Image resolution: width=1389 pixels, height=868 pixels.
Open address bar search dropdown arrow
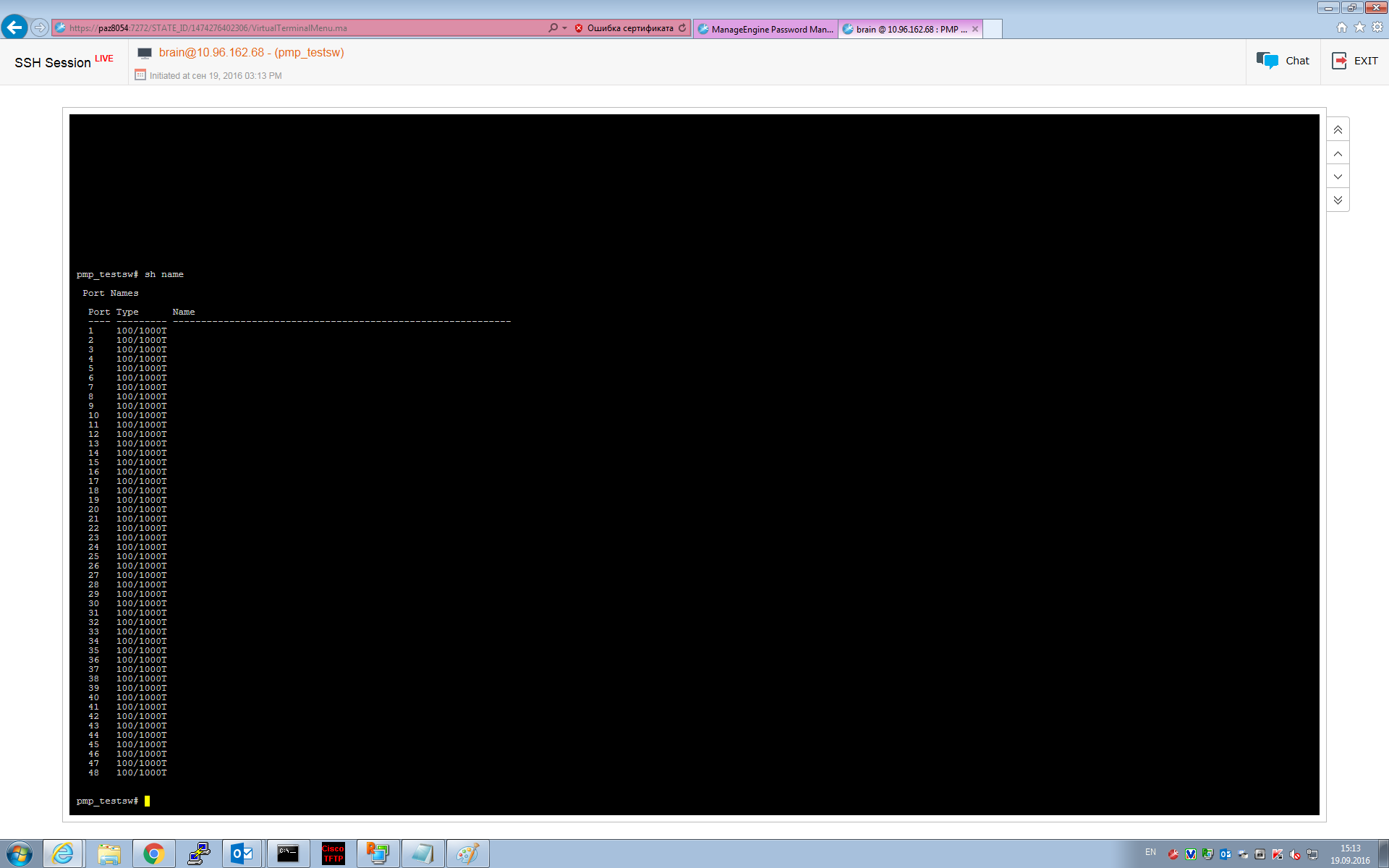coord(565,28)
